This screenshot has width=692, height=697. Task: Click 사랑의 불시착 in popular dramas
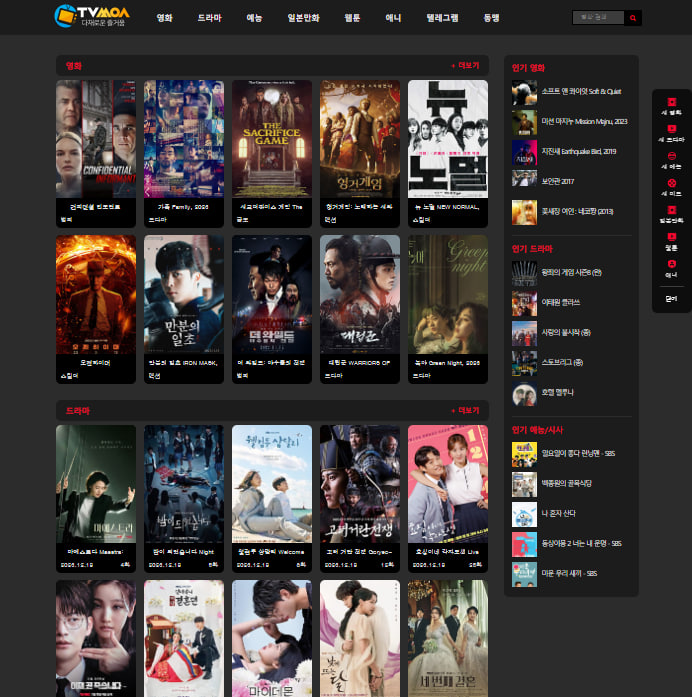click(565, 332)
